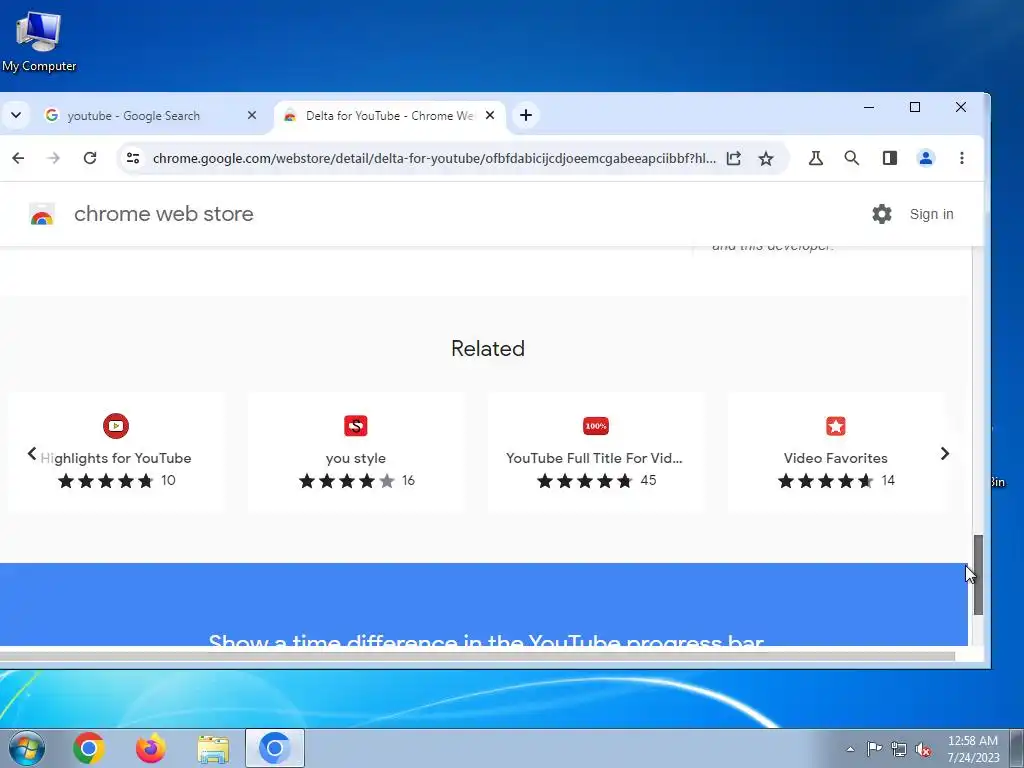Open site information icon in address bar

tap(133, 158)
